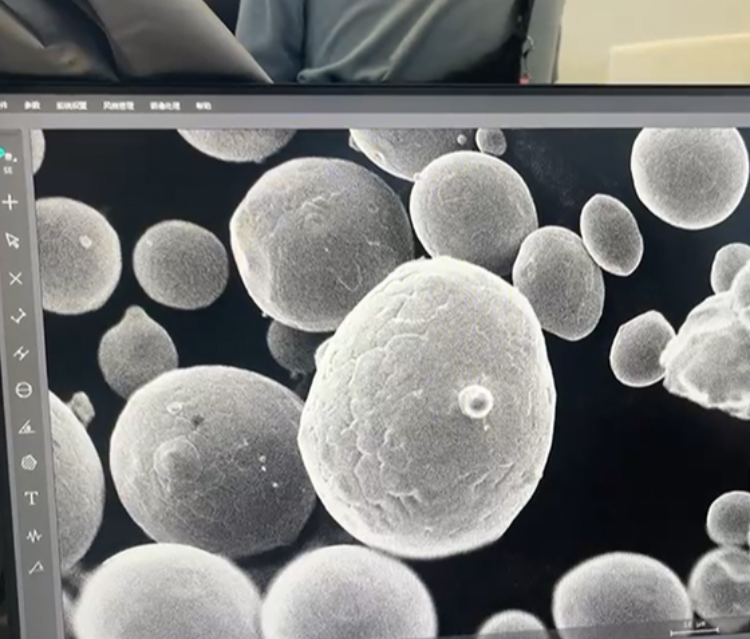The width and height of the screenshot is (750, 639).
Task: Choose the angle measurement tool
Action: pos(27,427)
